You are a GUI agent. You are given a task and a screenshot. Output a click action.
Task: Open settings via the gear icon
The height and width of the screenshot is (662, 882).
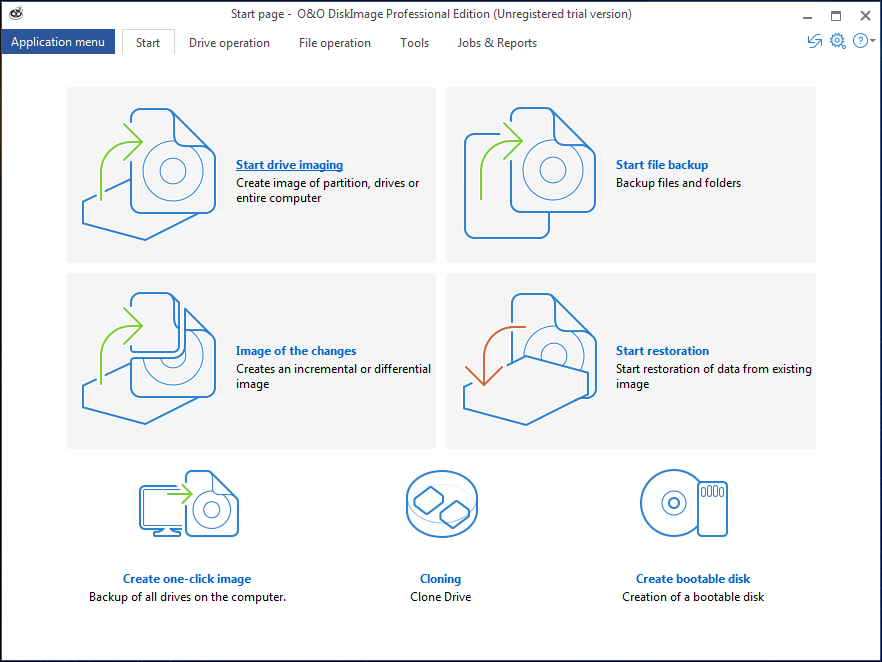pos(838,41)
